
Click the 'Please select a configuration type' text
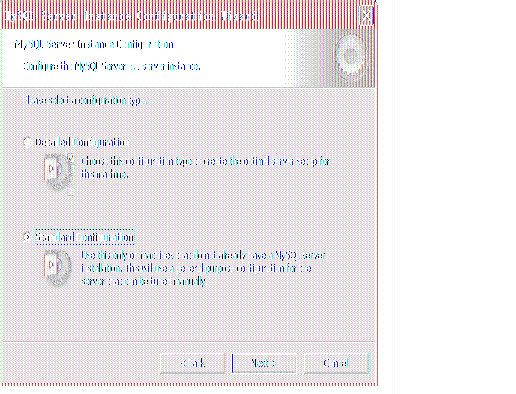(x=86, y=100)
